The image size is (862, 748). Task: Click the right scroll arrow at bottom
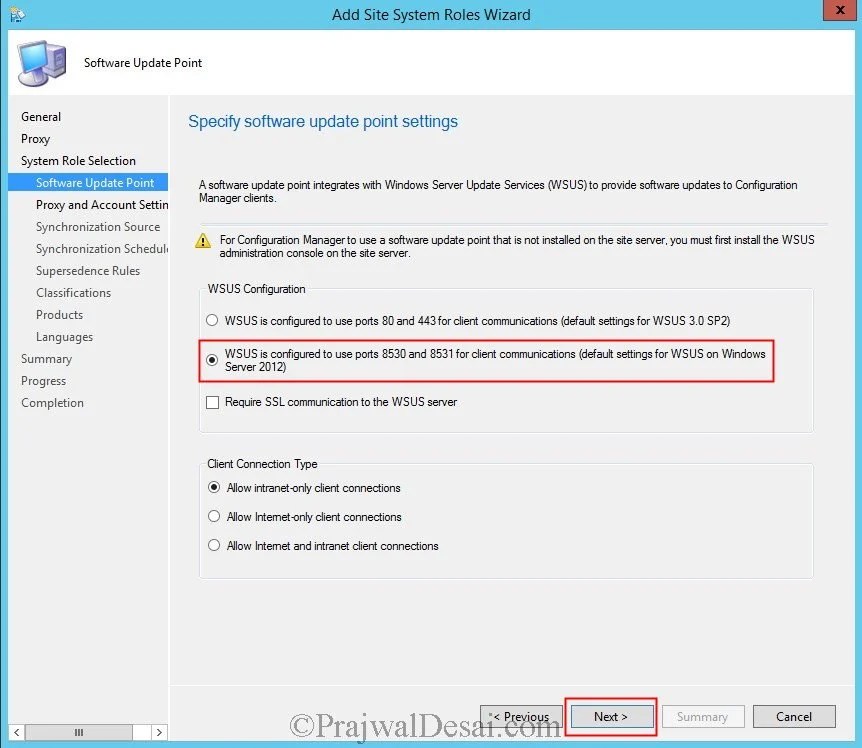(159, 732)
